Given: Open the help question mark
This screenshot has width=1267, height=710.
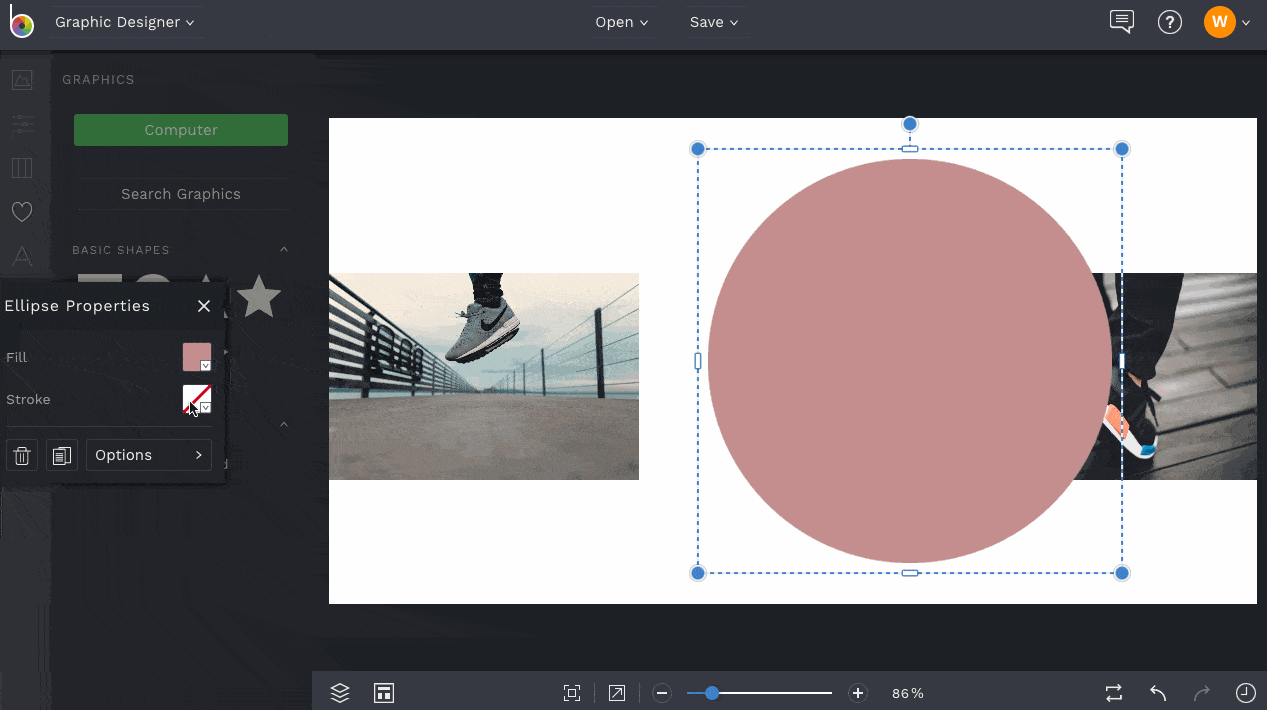Looking at the screenshot, I should 1169,22.
